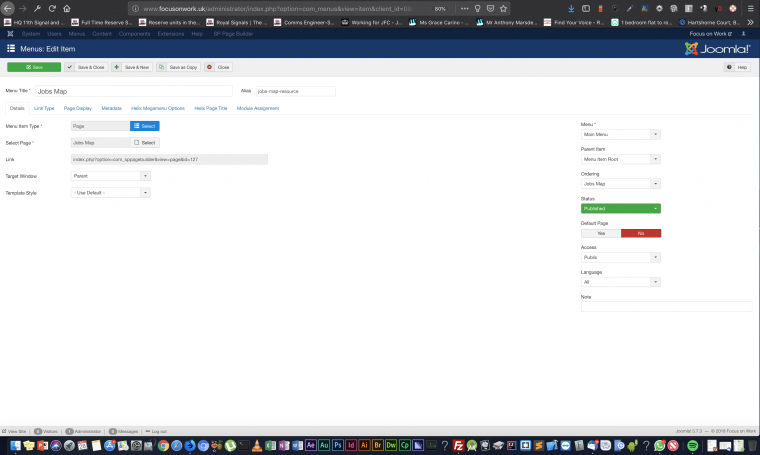Switch to the Metadata tab
Screen dimensions: 760x455
point(111,108)
